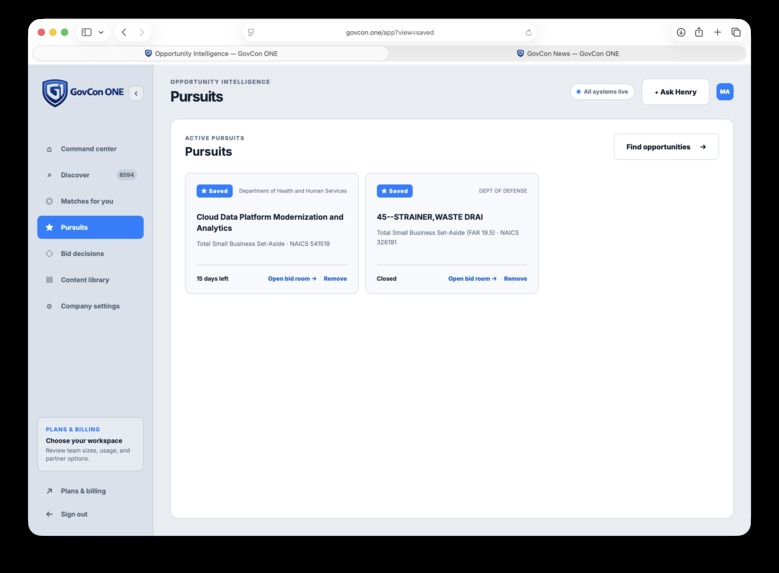779x573 pixels.
Task: Click the search icon beside Discover
Action: pos(49,175)
